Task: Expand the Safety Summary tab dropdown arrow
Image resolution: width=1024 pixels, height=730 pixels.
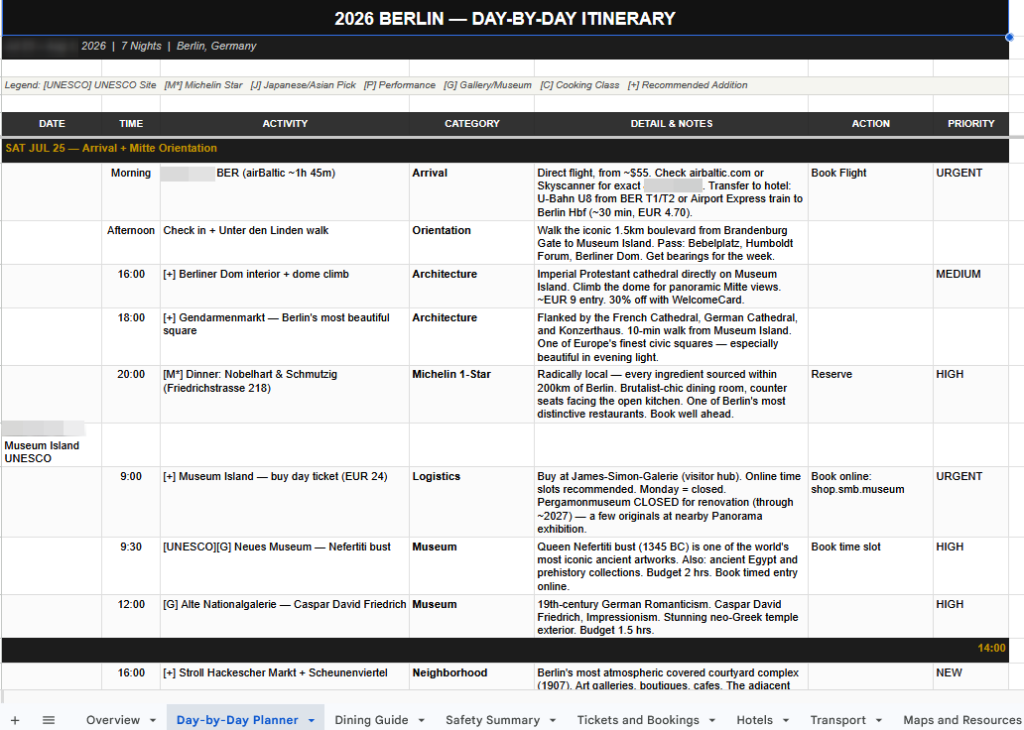Action: click(552, 720)
